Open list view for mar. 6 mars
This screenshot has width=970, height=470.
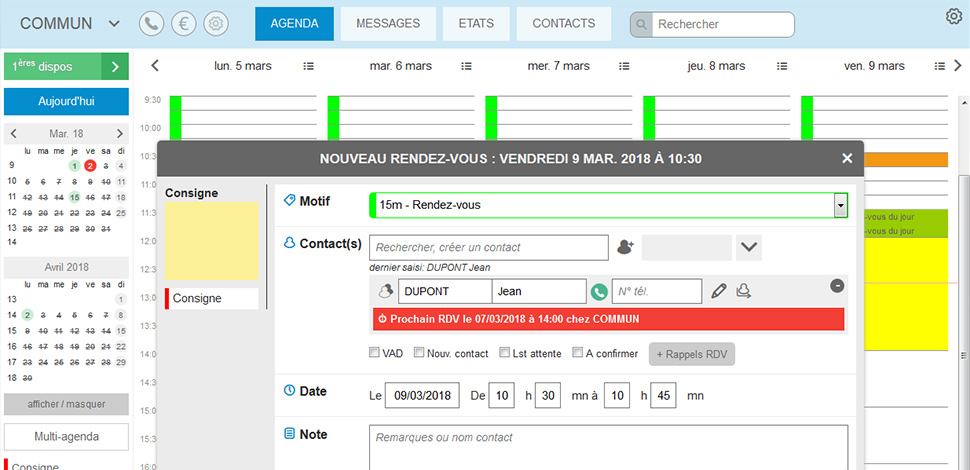[x=466, y=66]
